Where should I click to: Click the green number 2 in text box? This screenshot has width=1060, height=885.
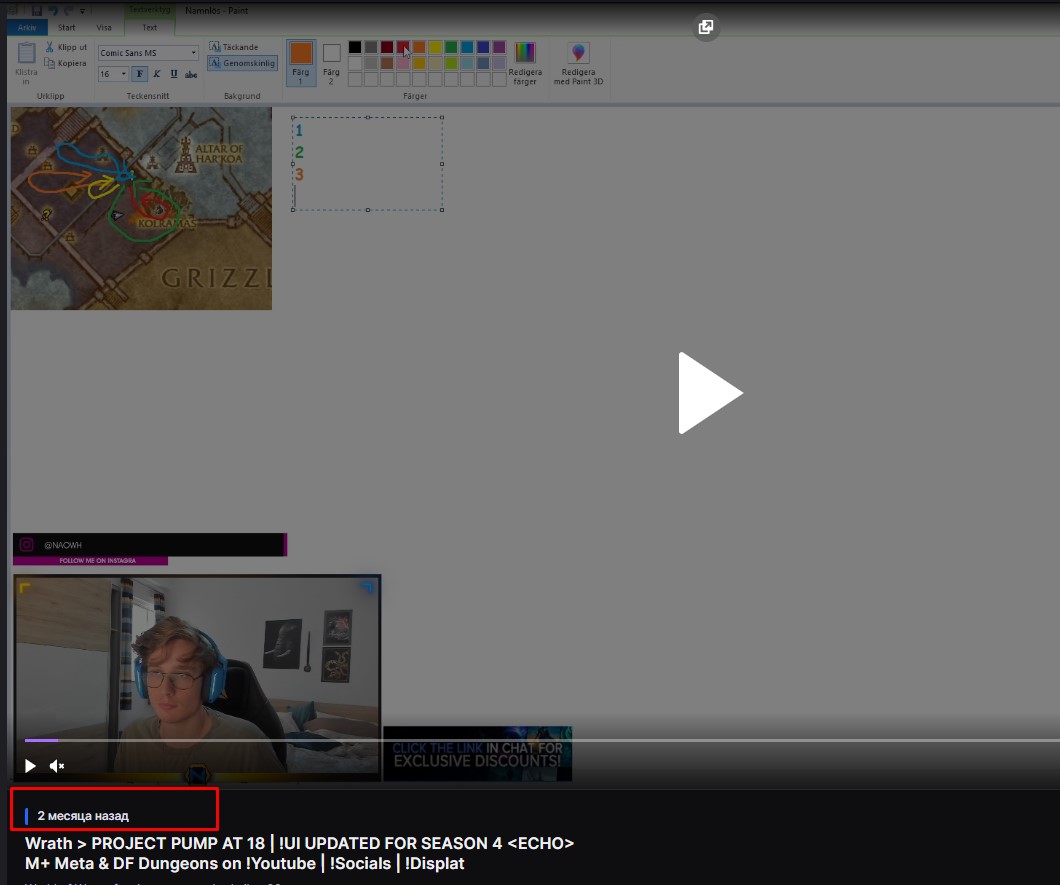pyautogui.click(x=299, y=153)
